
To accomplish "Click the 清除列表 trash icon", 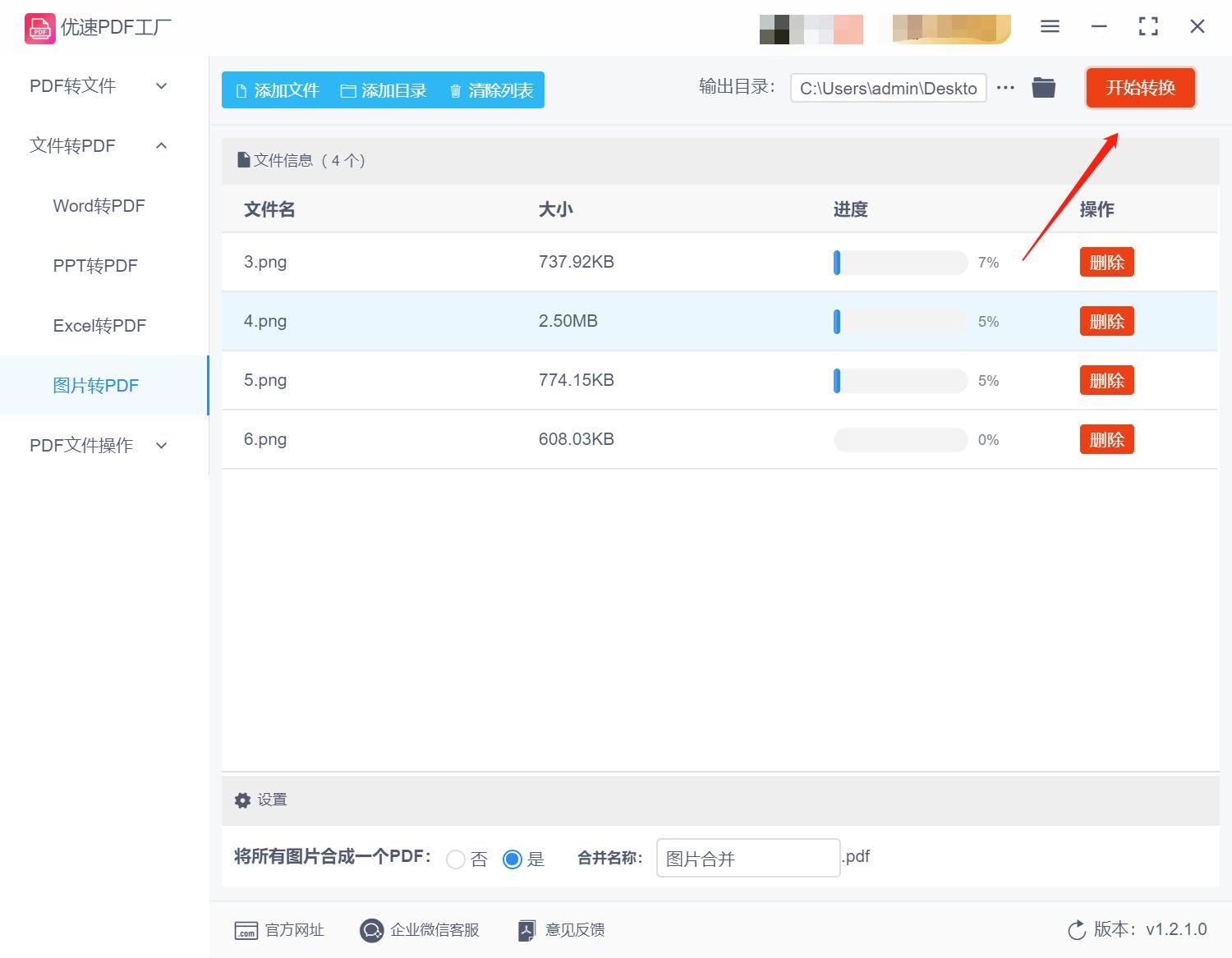I will (x=457, y=90).
